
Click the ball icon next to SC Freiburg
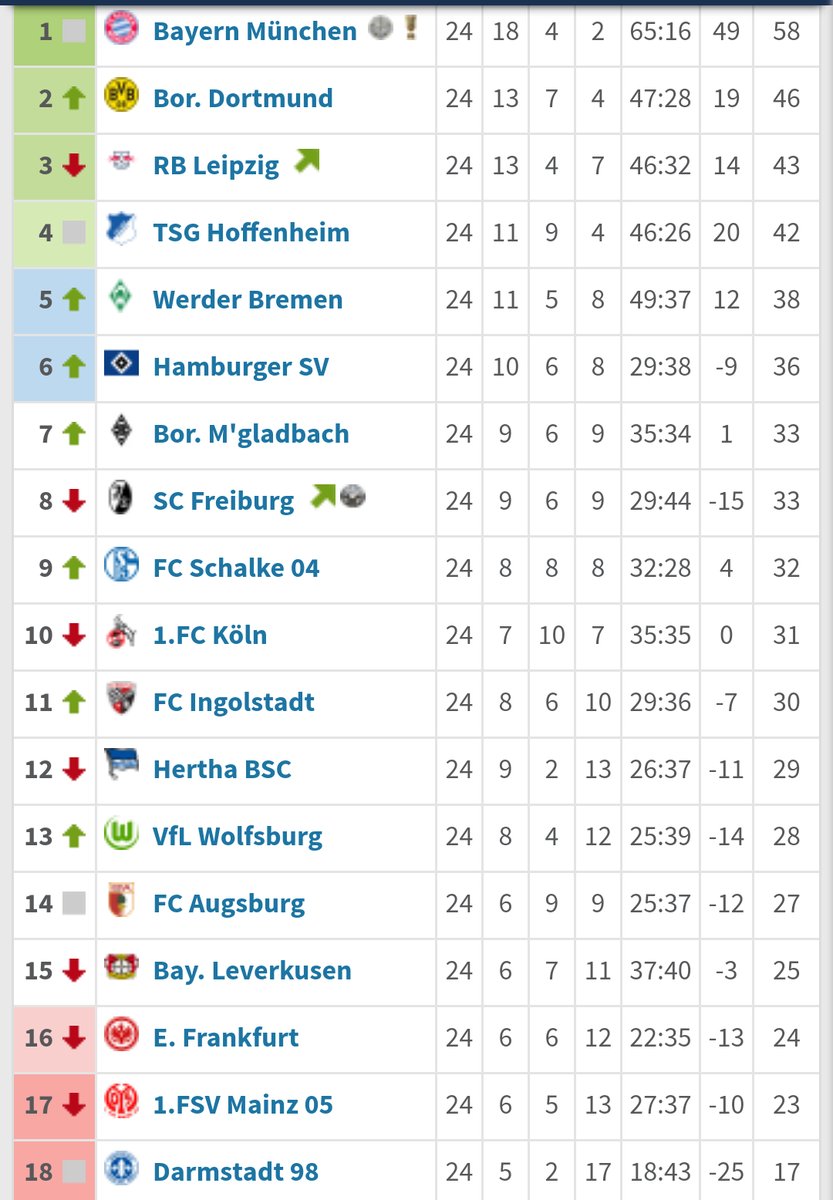(x=352, y=495)
